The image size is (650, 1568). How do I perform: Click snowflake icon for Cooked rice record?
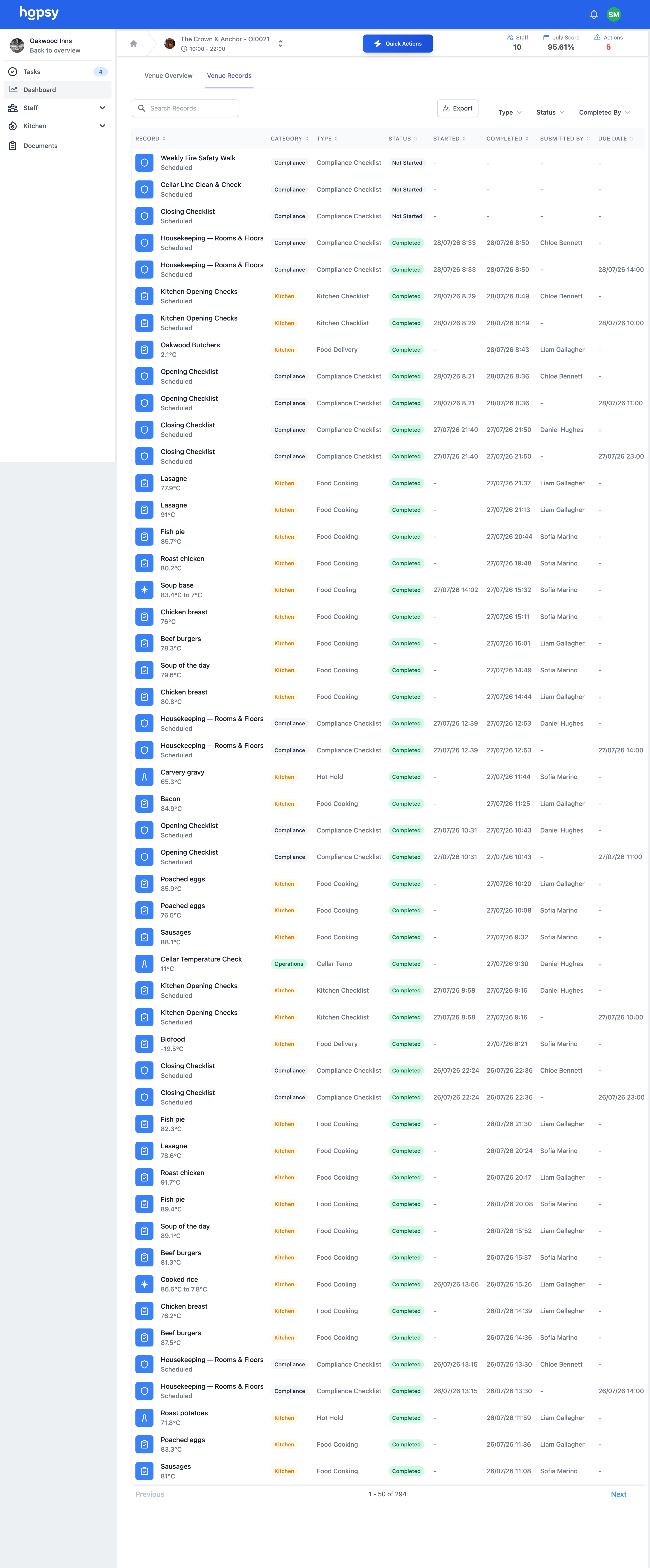point(144,1284)
